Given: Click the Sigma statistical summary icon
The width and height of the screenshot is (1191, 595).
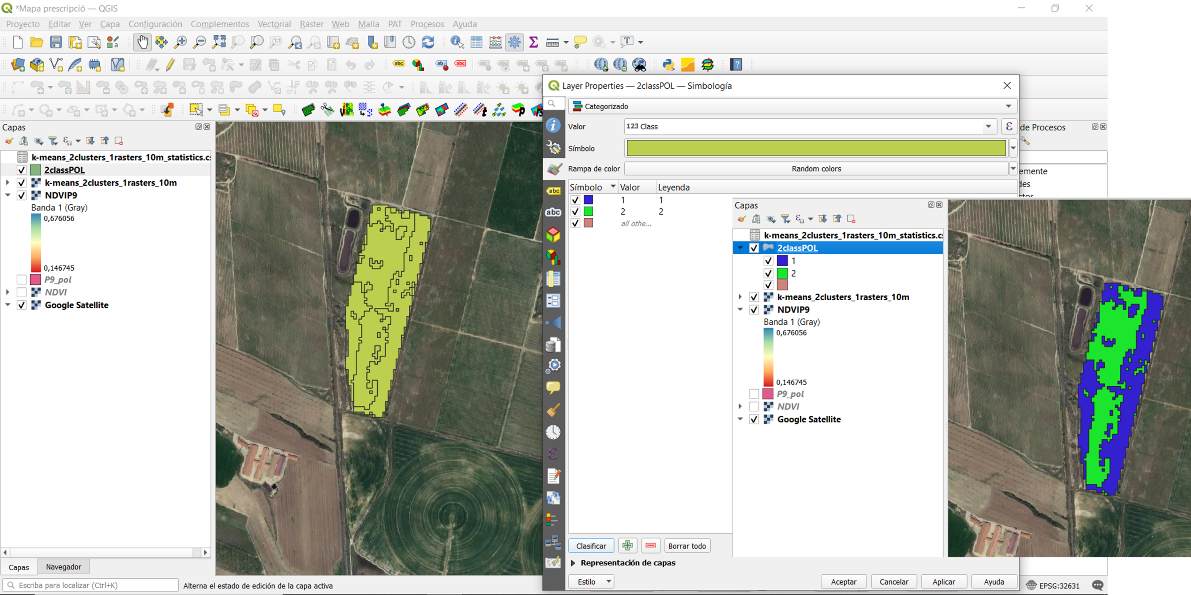Looking at the screenshot, I should [x=533, y=42].
